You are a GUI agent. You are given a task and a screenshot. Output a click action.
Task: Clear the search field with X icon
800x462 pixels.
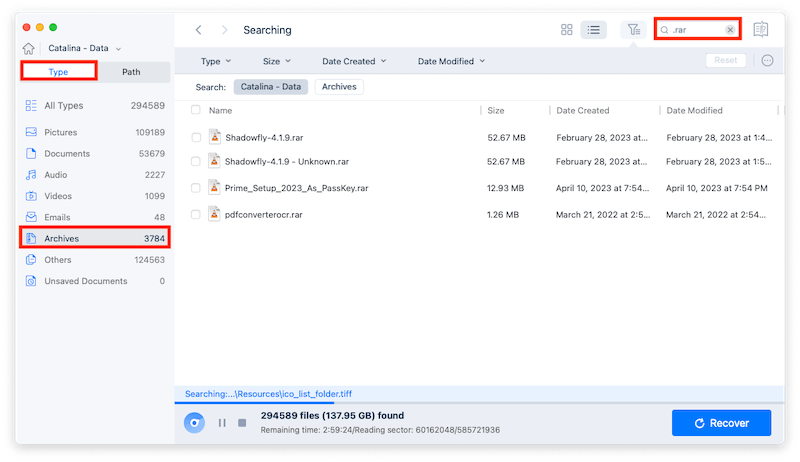pos(730,30)
